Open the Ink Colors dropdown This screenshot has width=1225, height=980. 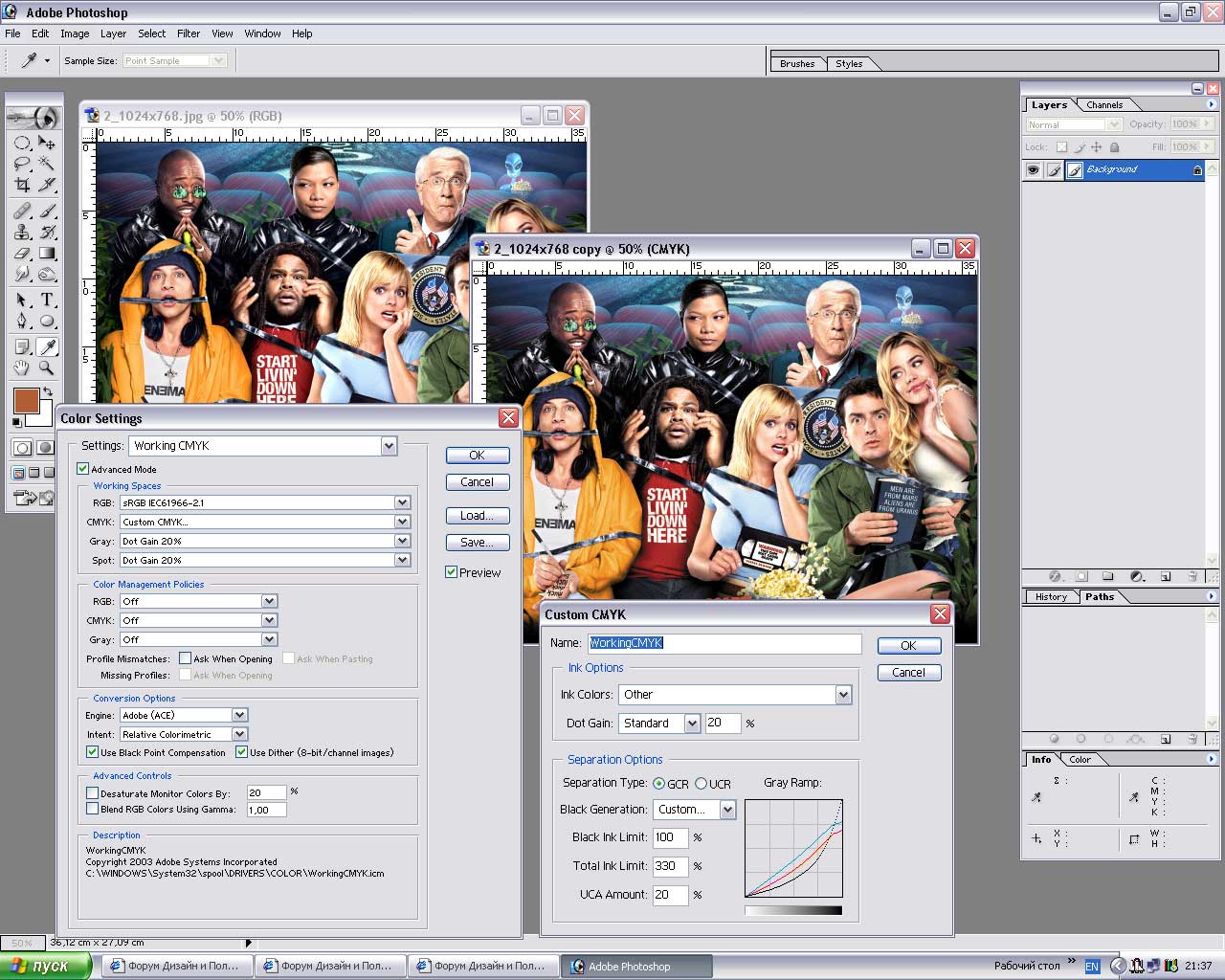click(843, 695)
